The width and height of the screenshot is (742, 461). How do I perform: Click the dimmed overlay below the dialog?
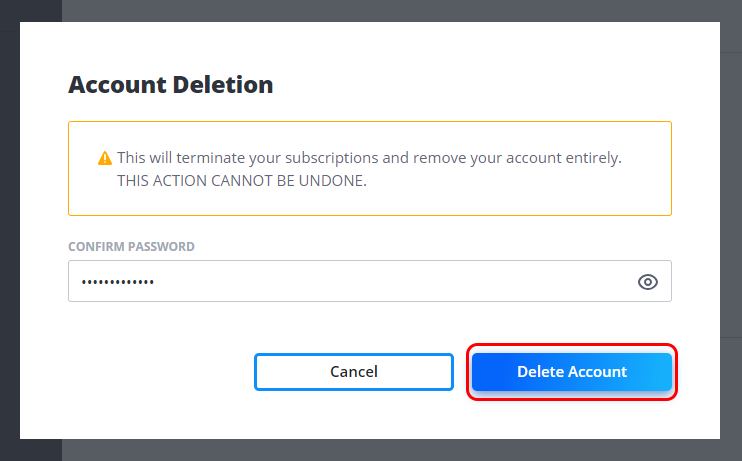pyautogui.click(x=400, y=450)
